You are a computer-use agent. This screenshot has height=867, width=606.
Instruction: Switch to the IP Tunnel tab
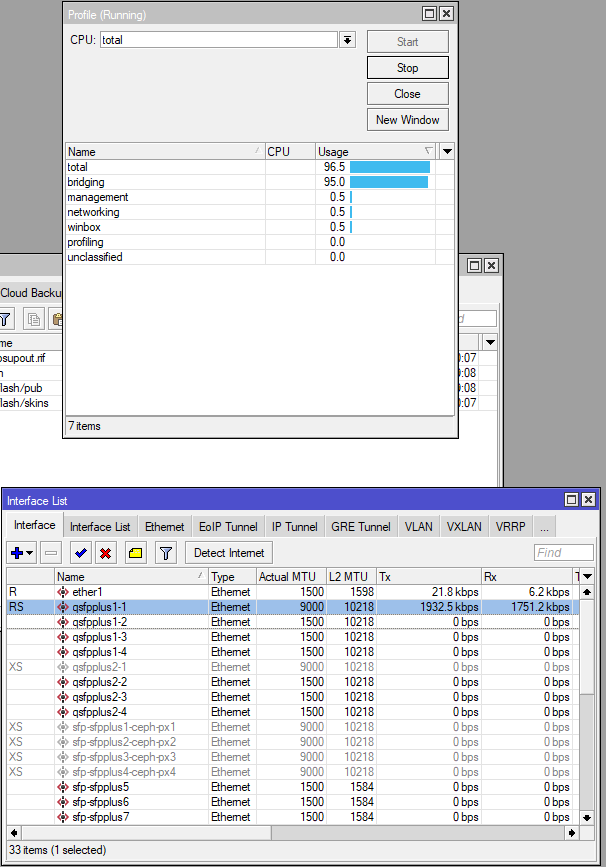coord(295,527)
